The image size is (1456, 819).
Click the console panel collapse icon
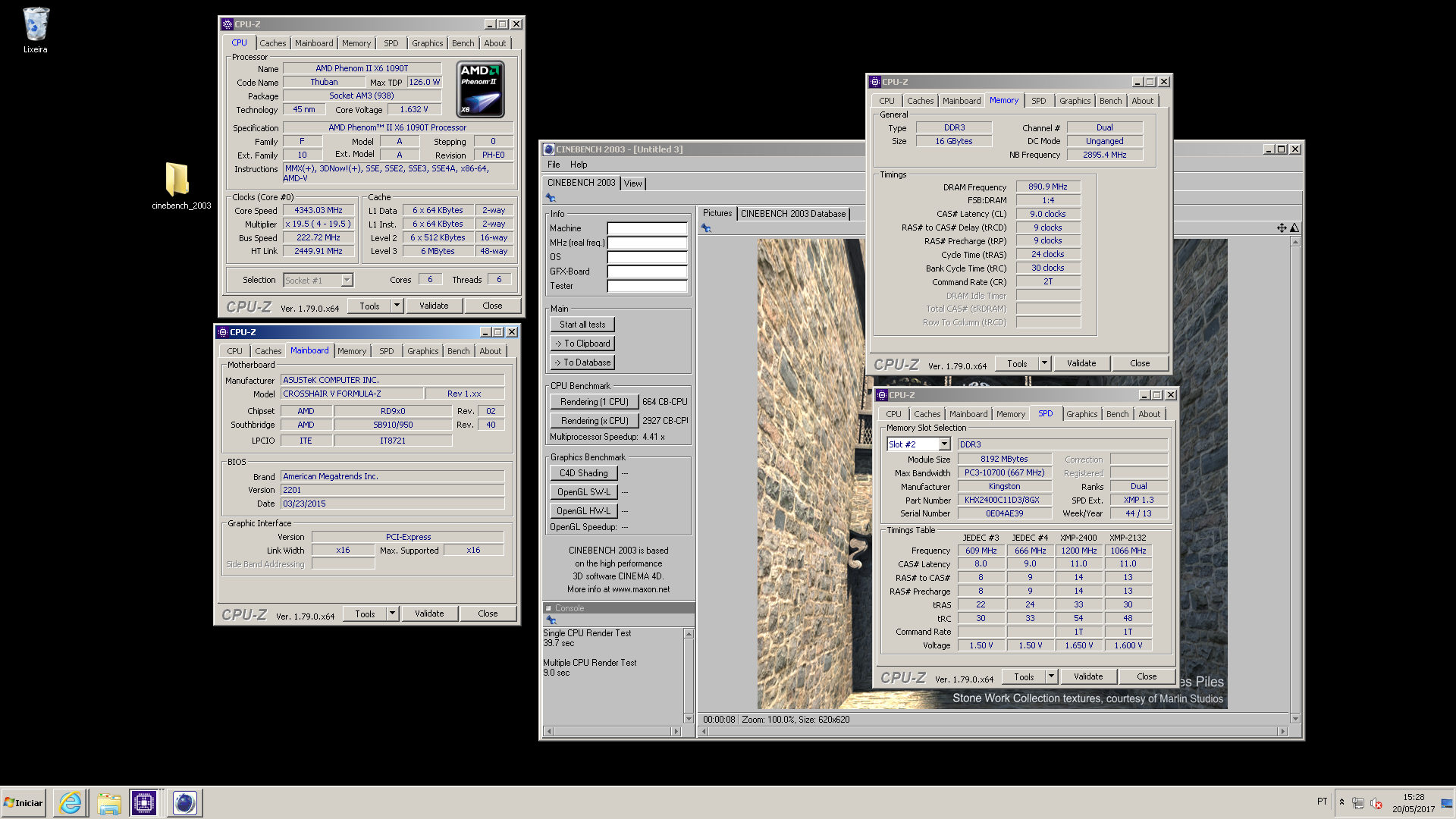coord(548,608)
